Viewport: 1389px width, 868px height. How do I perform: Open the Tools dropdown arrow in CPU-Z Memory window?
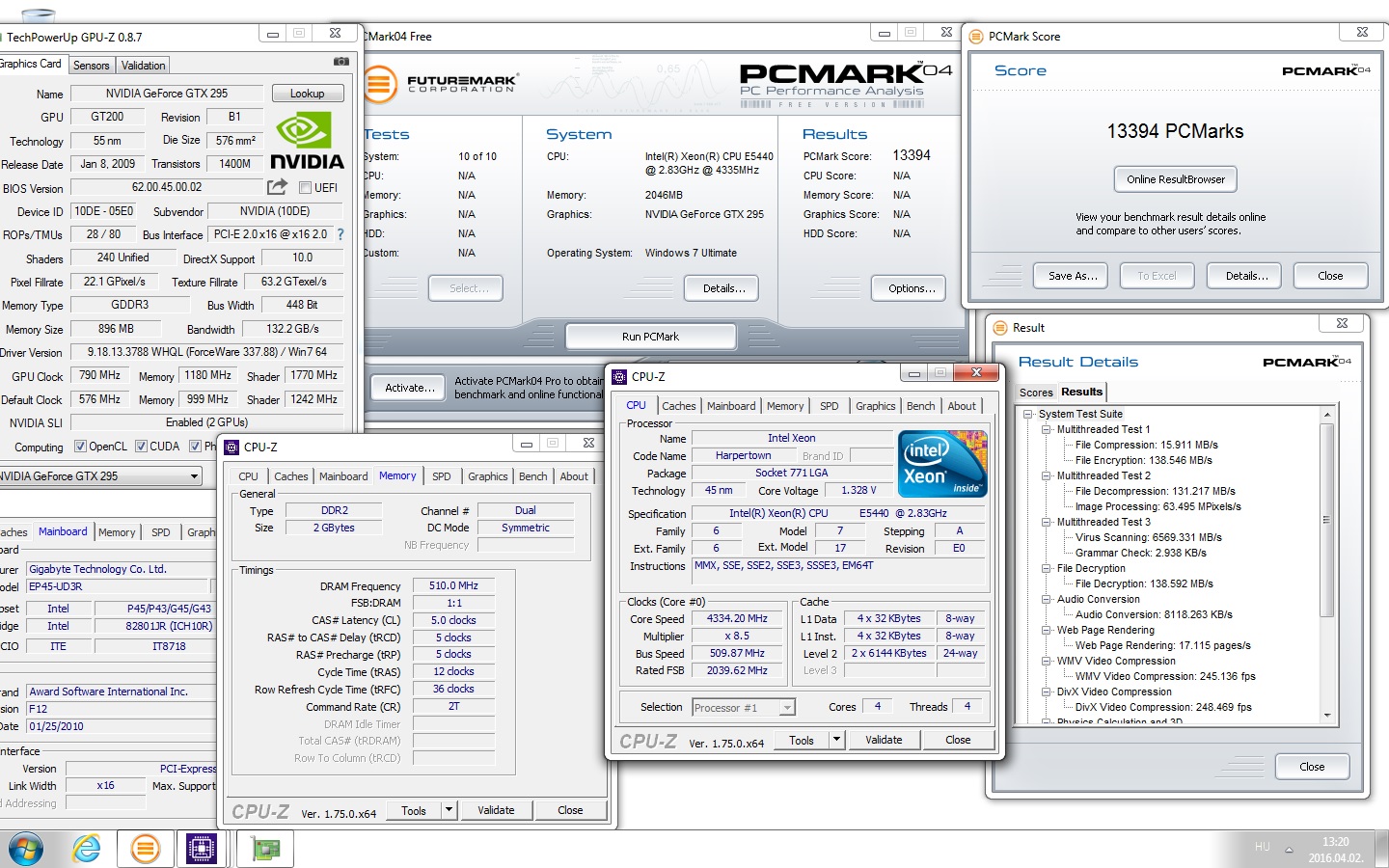pos(449,810)
